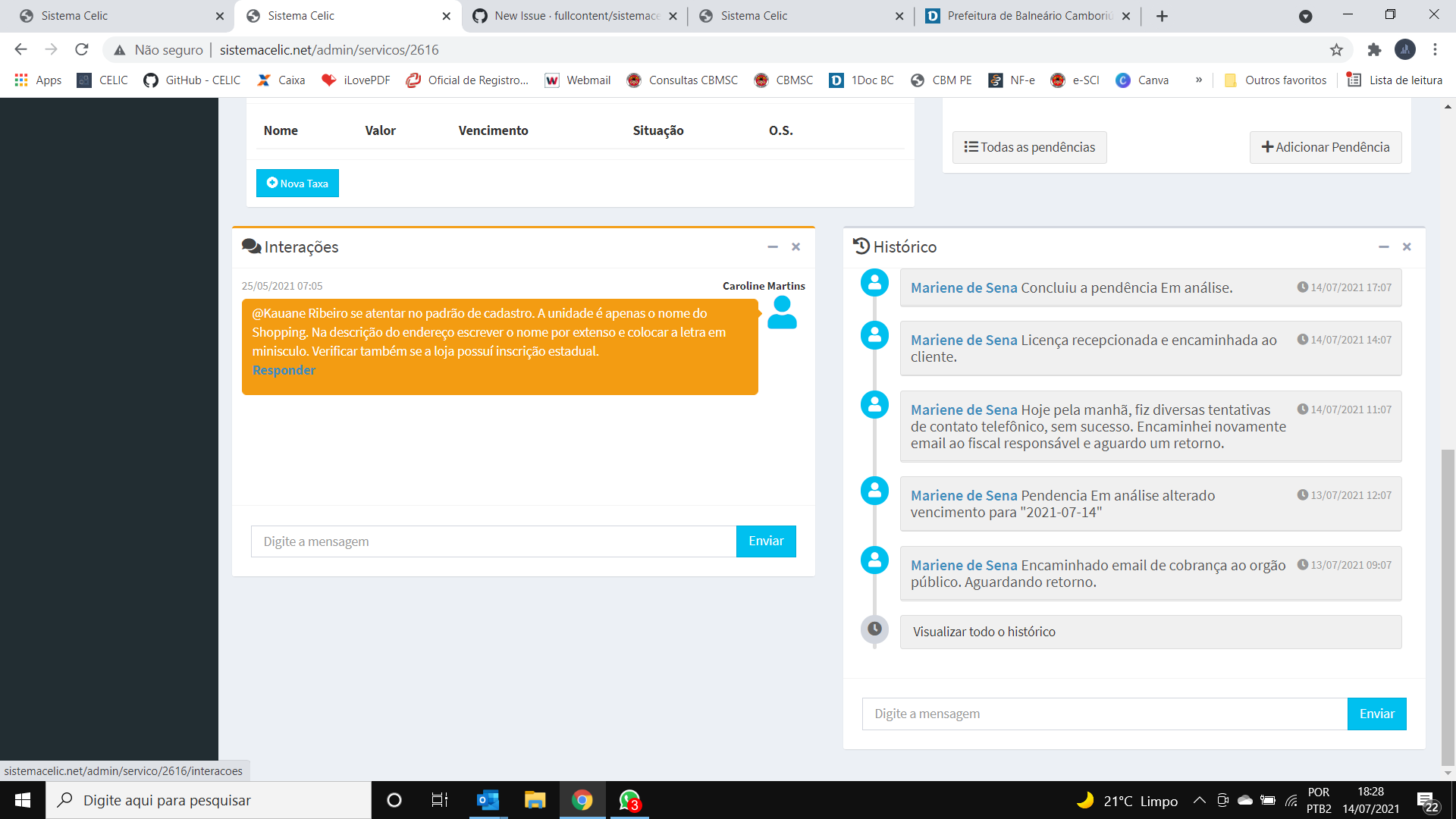
Task: Click Mariene de Sena name in 14:07 entry
Action: click(x=964, y=340)
